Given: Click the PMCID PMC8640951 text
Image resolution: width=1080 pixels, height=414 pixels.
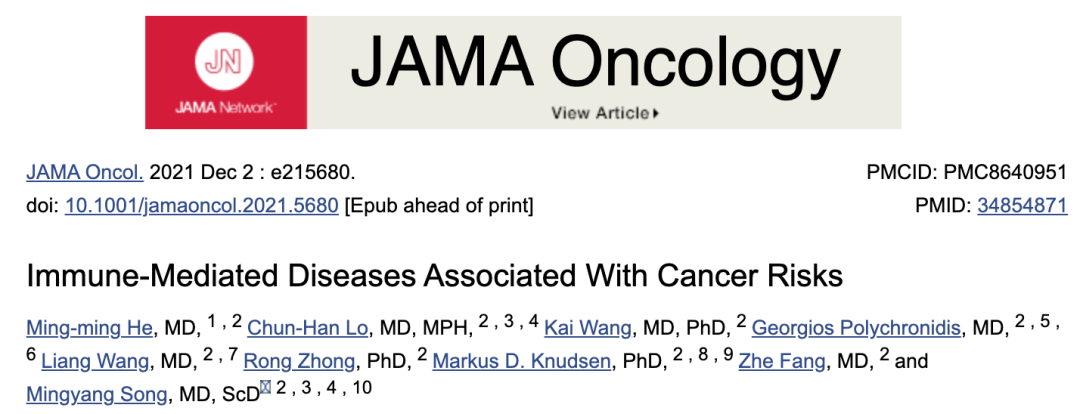Looking at the screenshot, I should point(967,172).
